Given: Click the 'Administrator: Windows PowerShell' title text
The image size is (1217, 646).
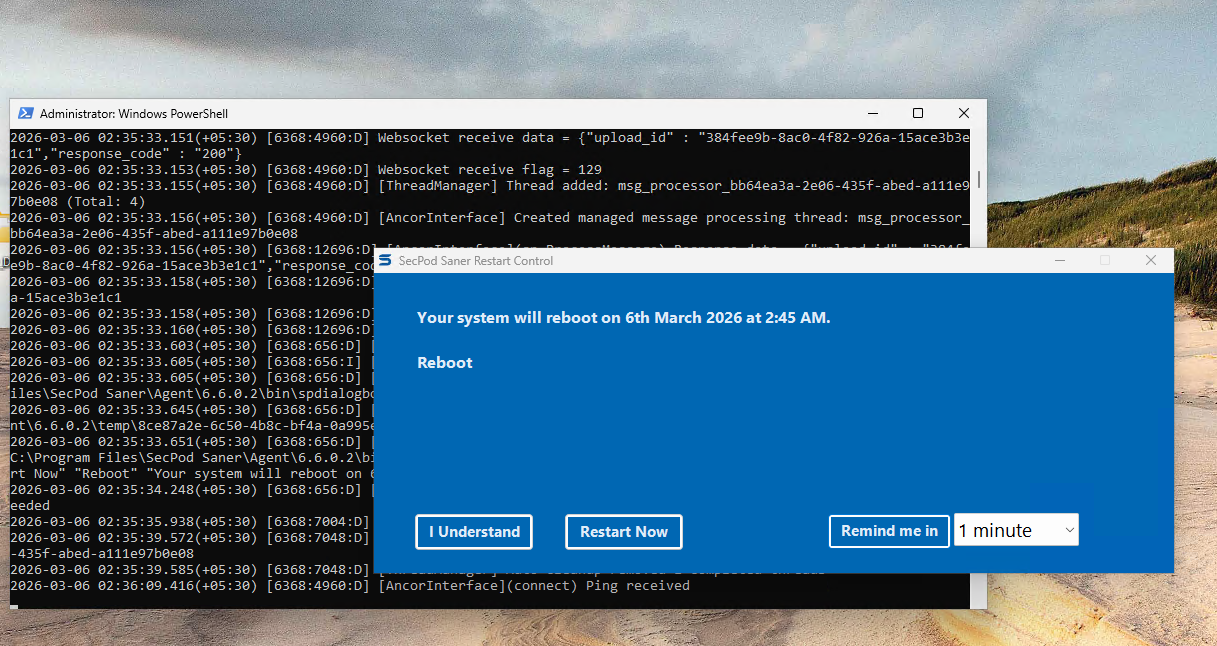Looking at the screenshot, I should coord(134,114).
